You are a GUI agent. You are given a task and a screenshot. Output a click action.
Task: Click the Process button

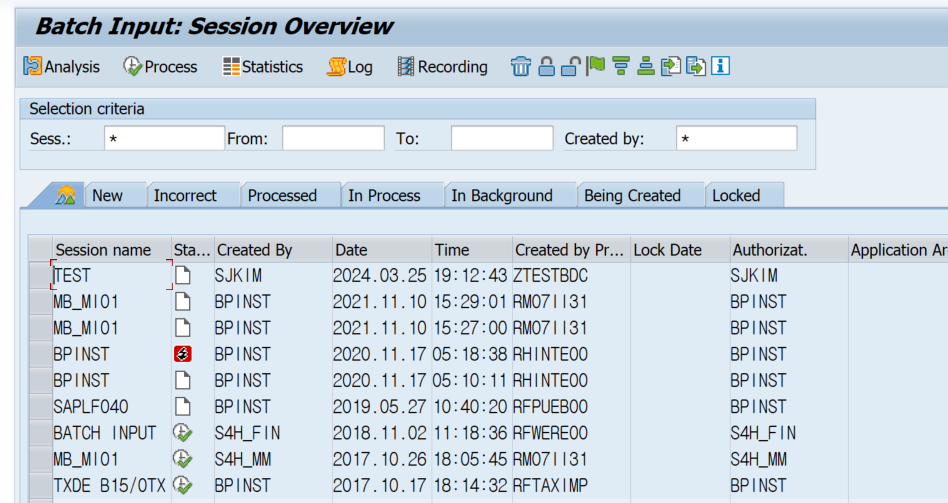pos(160,67)
